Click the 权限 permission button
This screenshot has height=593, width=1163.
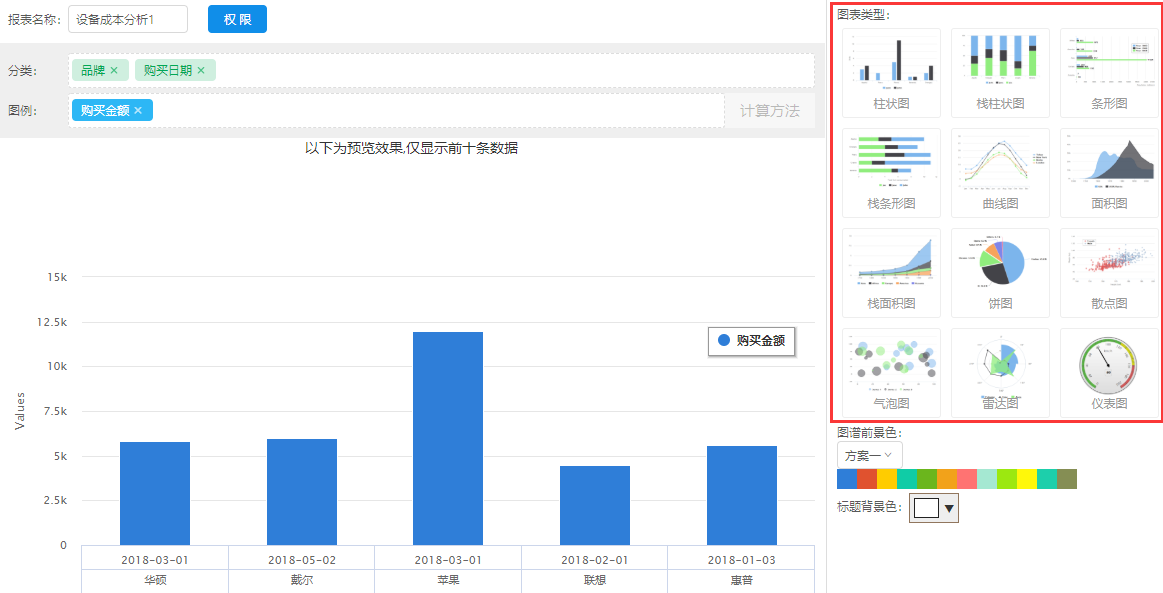237,19
